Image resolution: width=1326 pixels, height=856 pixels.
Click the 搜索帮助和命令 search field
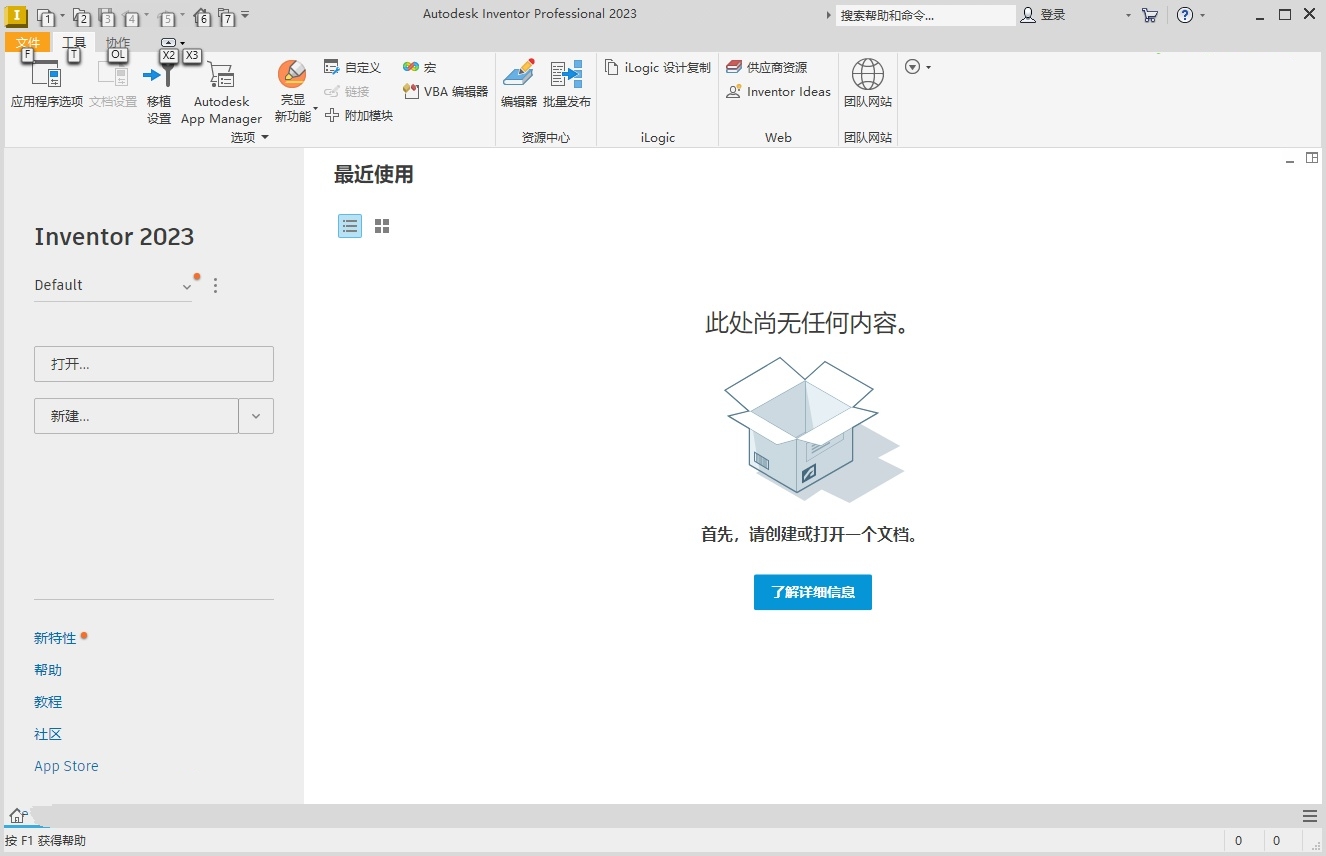pos(926,15)
